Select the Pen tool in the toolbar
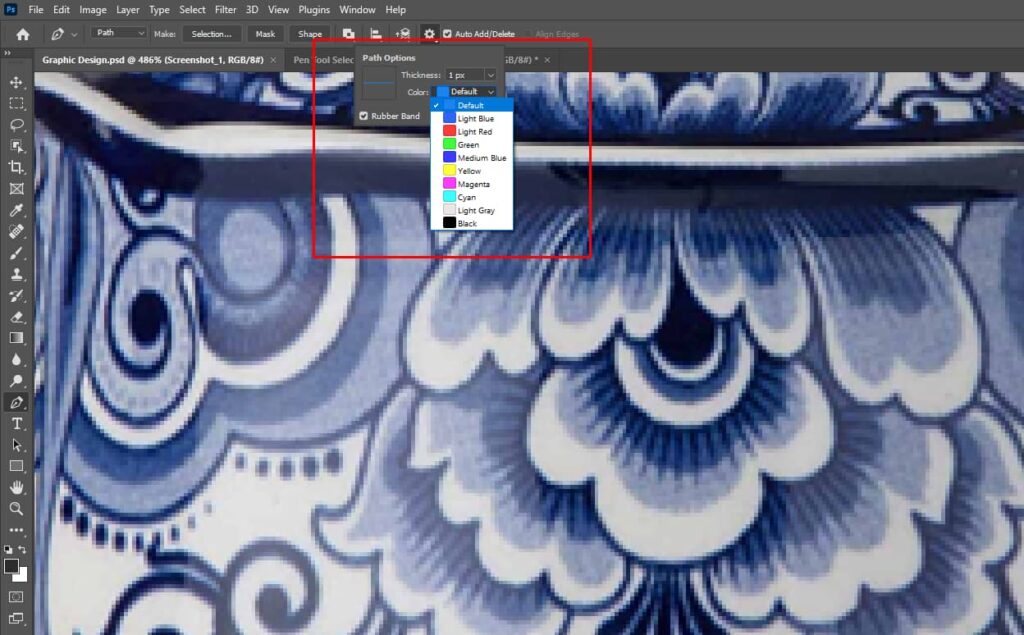 (x=16, y=402)
